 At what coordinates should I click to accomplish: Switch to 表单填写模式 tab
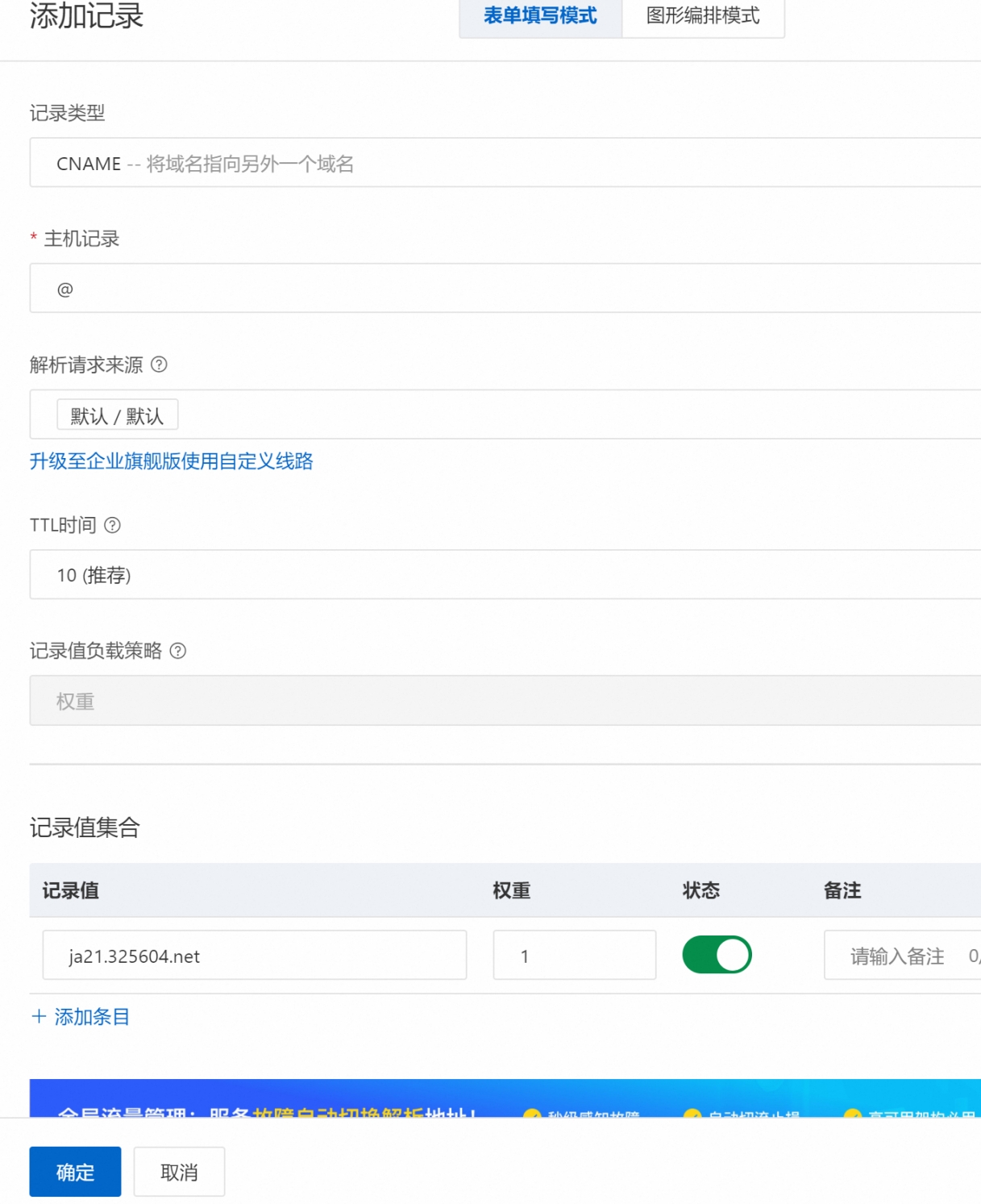[x=540, y=16]
